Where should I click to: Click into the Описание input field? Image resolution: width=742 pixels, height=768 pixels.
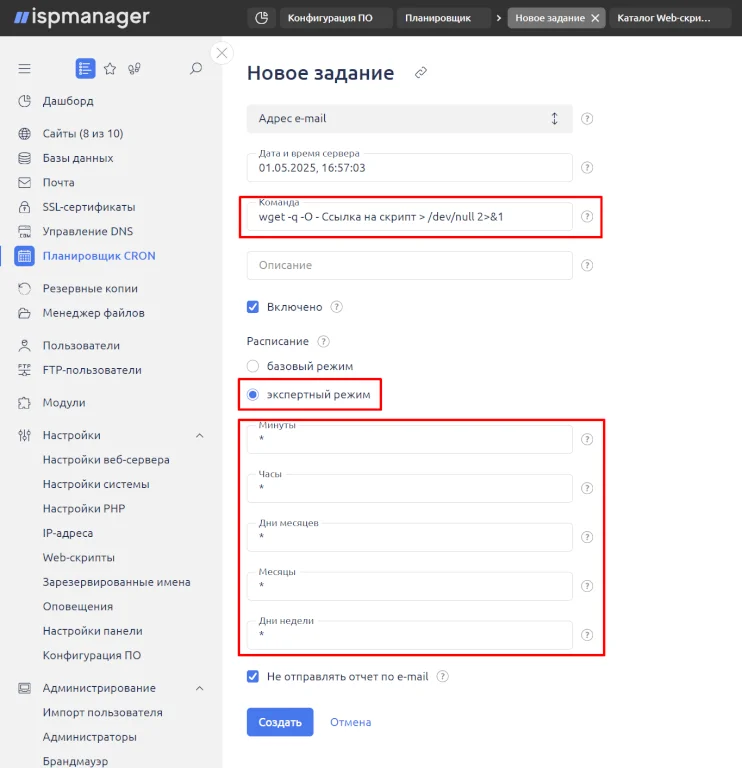pyautogui.click(x=409, y=266)
